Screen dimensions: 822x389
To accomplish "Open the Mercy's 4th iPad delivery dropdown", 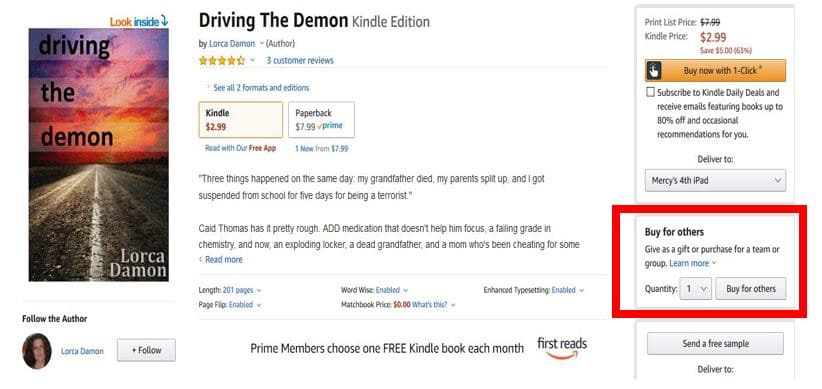I will 715,180.
